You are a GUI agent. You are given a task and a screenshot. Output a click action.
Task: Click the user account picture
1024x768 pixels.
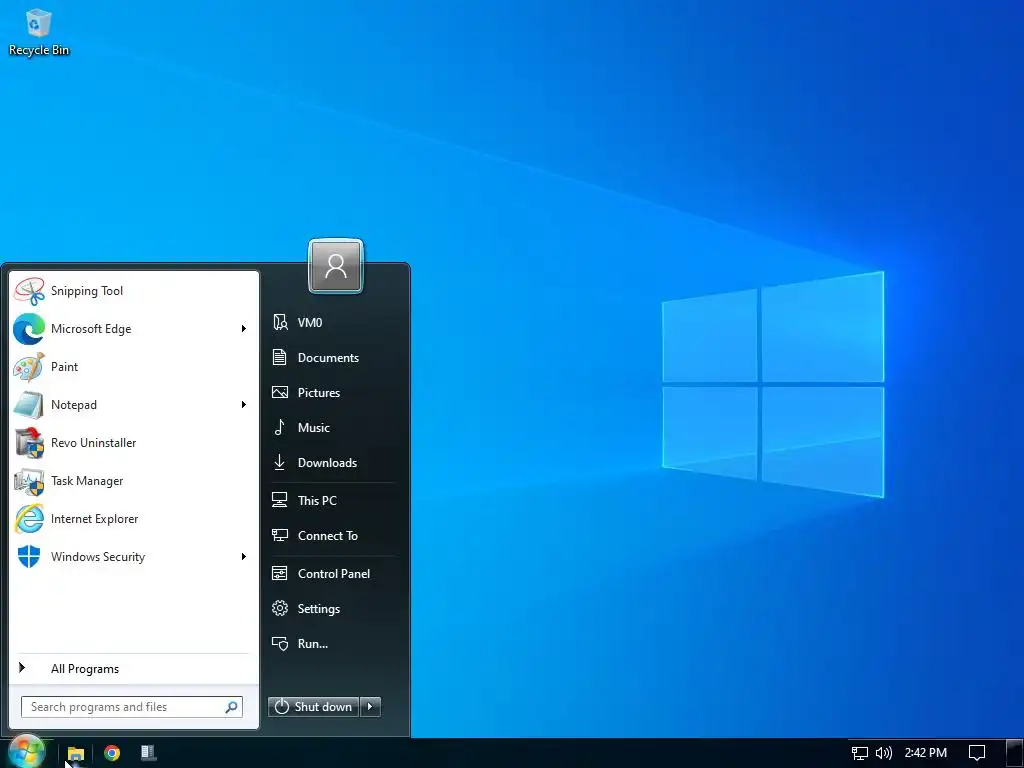click(x=336, y=266)
